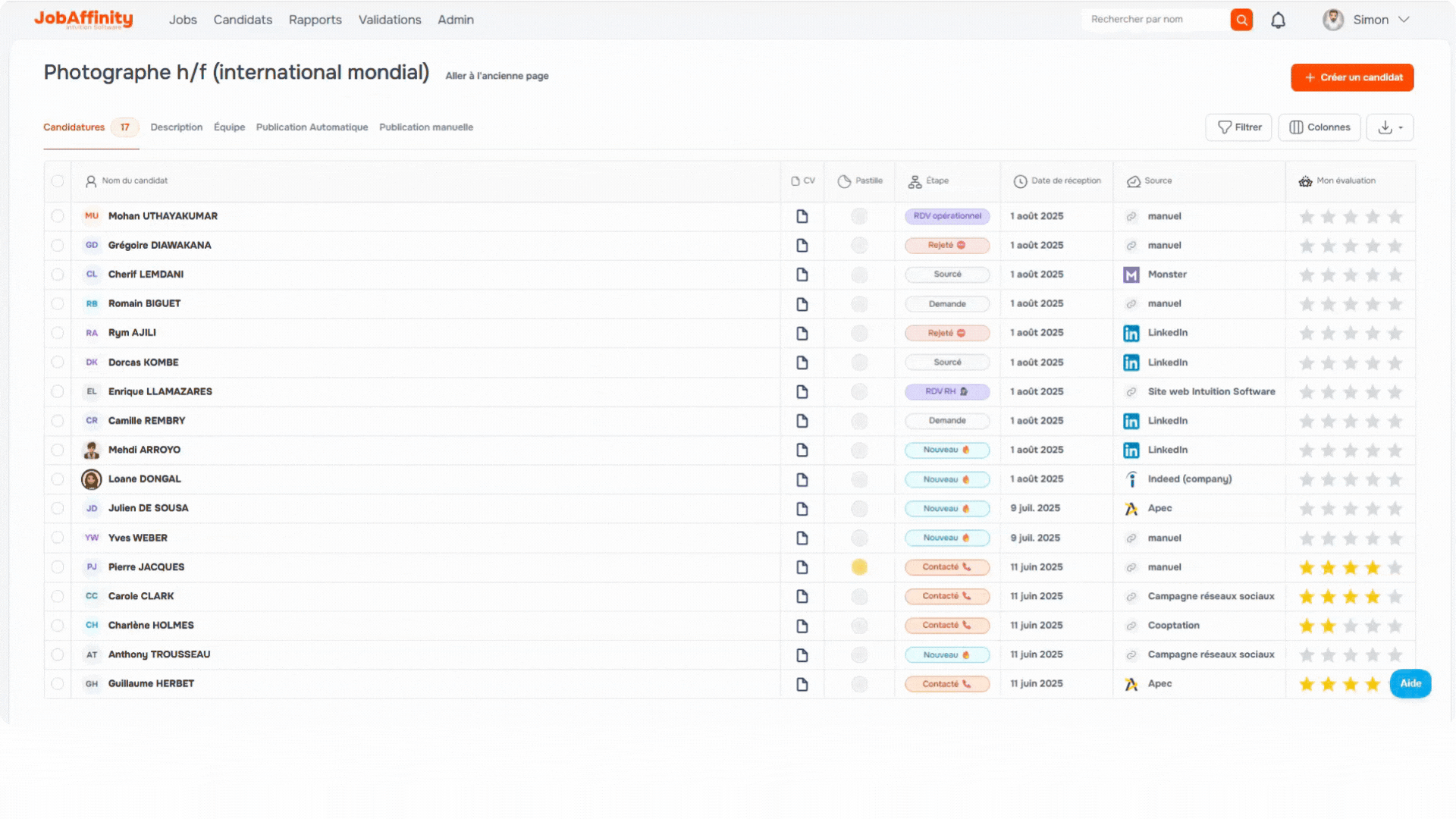
Task: Open Loane DONGAL's CV document icon
Action: click(802, 480)
